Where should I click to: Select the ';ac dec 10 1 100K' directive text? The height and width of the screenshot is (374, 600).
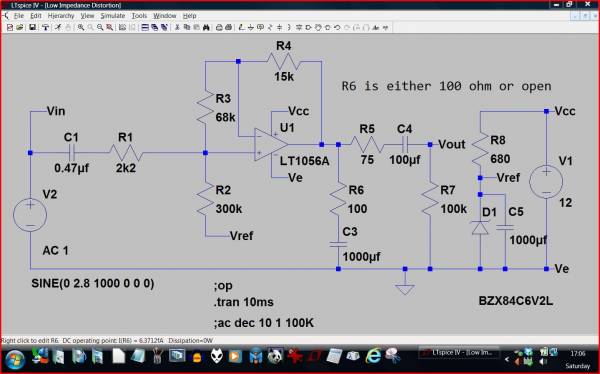(264, 323)
